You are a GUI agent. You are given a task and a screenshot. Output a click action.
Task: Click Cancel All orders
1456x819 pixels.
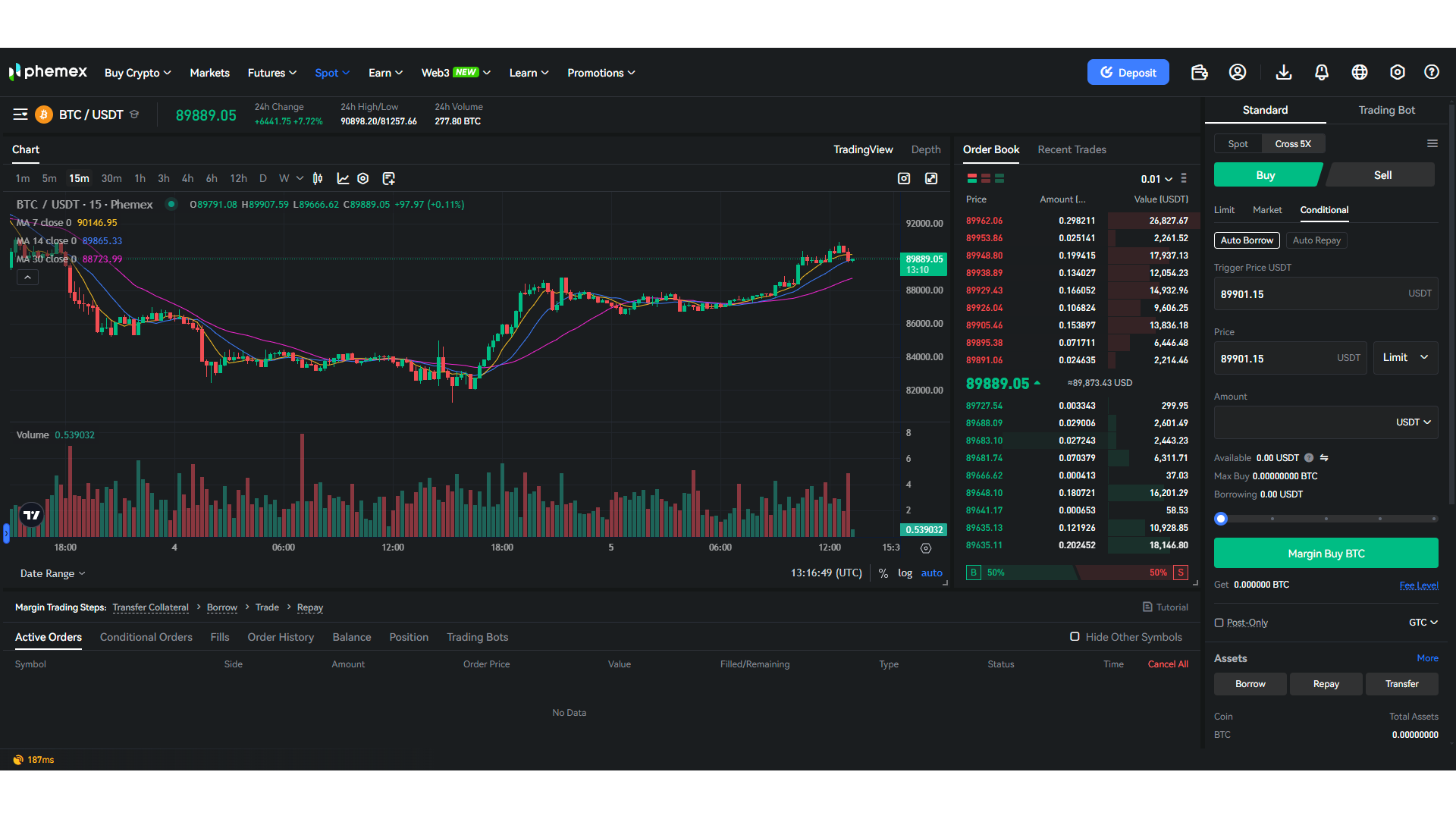click(x=1168, y=664)
